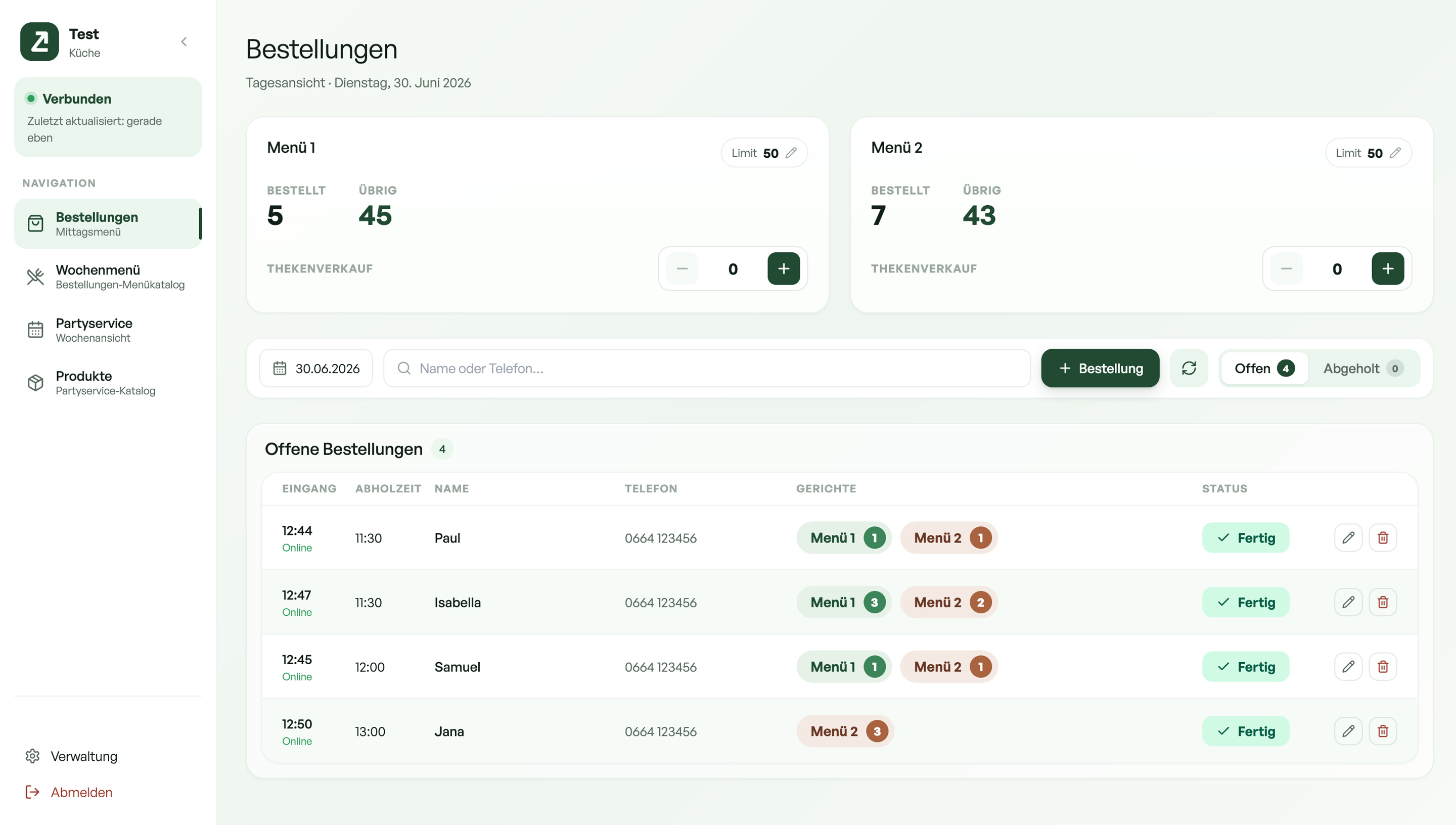Viewport: 1456px width, 825px height.
Task: Toggle Samuel's Fertig status
Action: (1245, 667)
